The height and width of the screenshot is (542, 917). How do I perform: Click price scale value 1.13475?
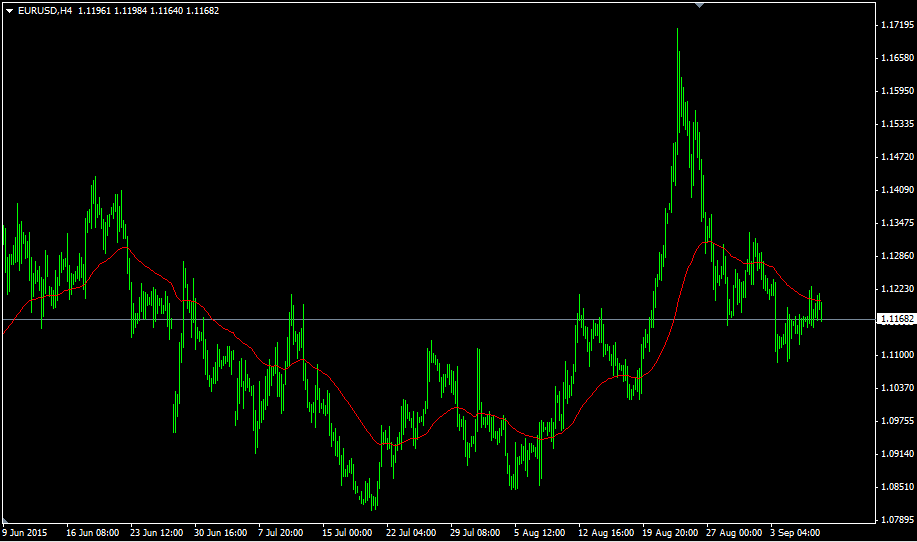(897, 223)
